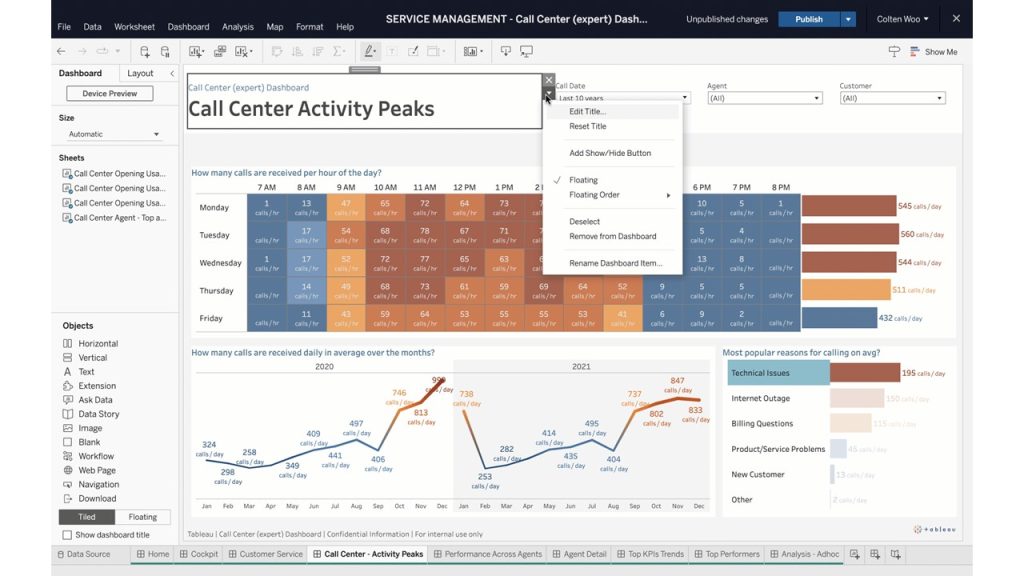Click the highlight pen tool icon

point(370,51)
